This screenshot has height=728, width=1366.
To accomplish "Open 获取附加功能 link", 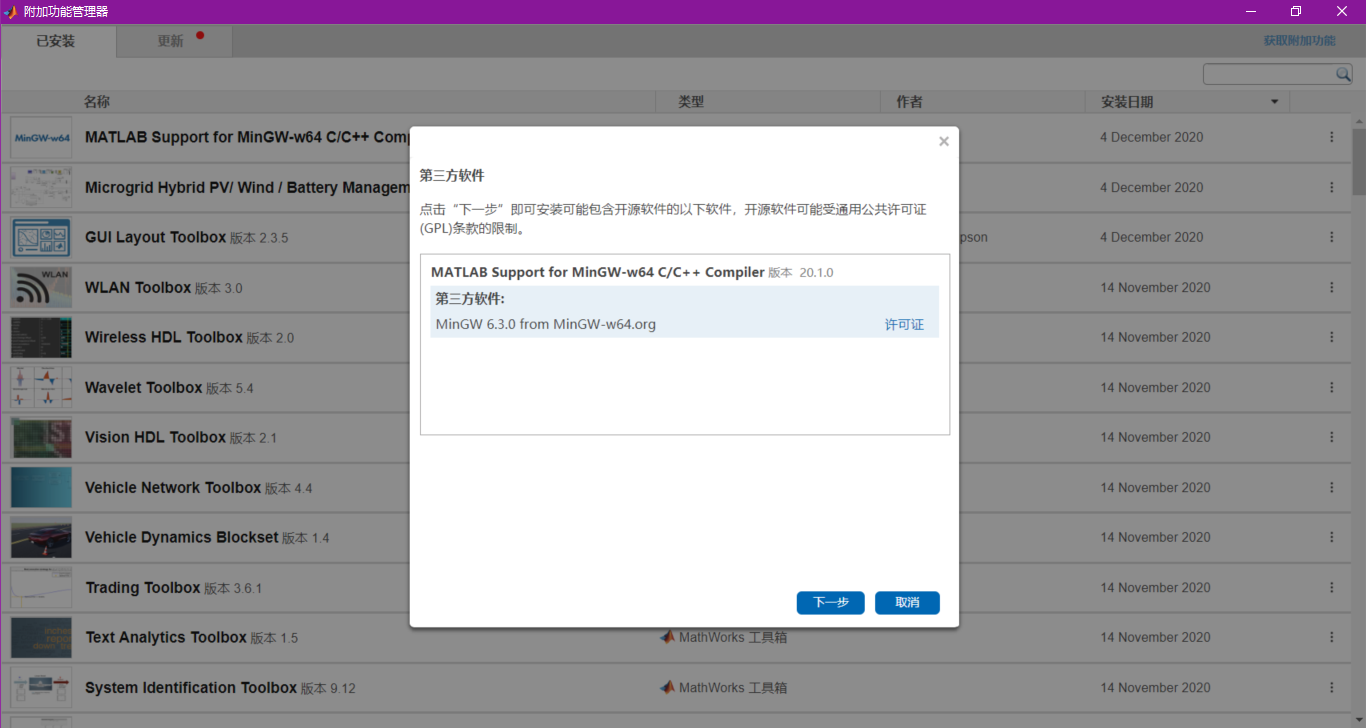I will pos(1299,41).
